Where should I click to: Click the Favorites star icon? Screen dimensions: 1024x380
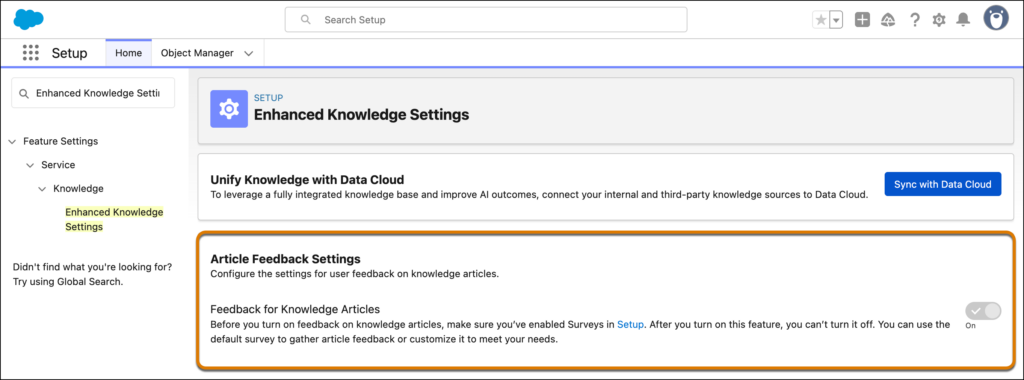[821, 20]
